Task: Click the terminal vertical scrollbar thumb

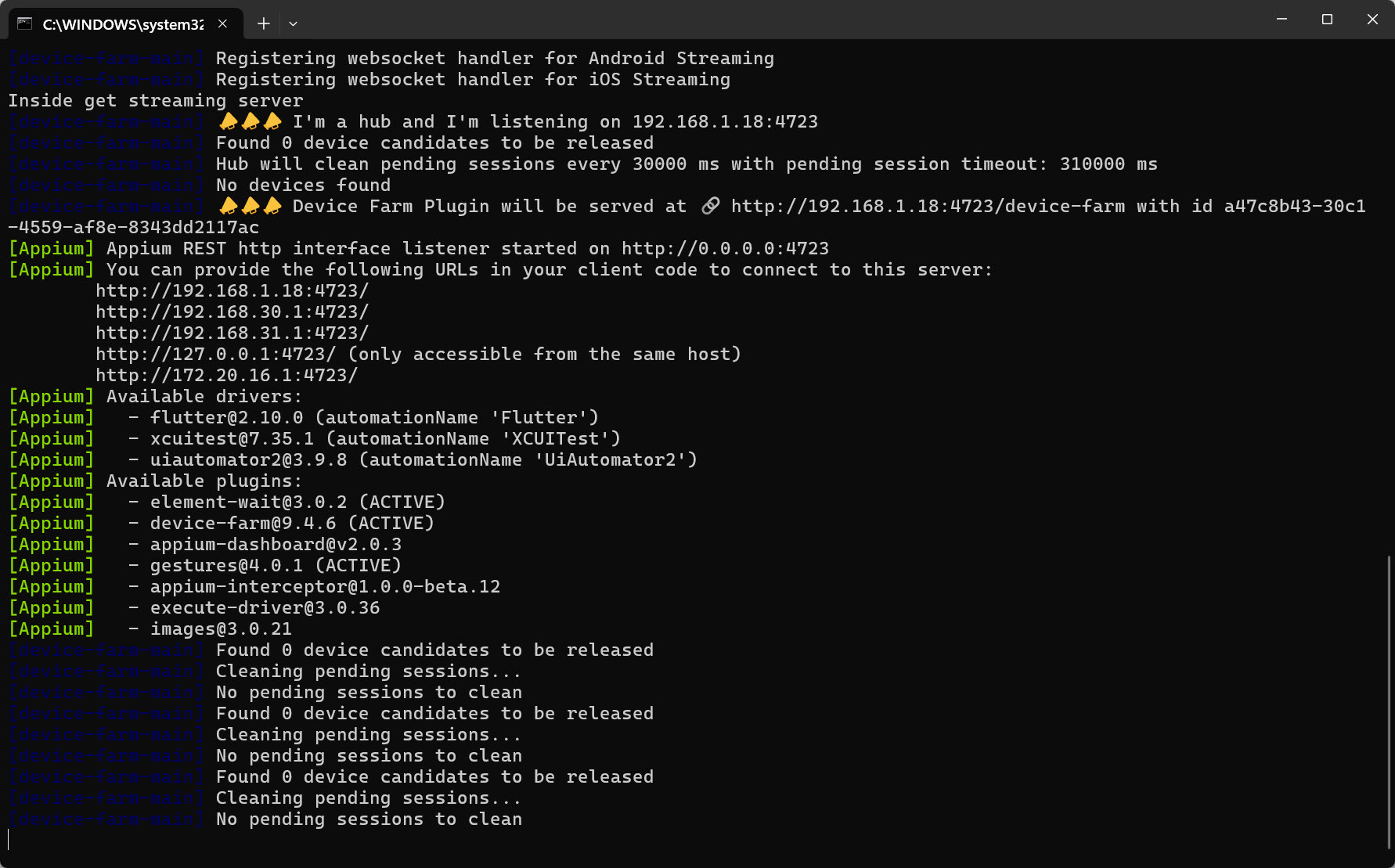Action: click(1389, 702)
